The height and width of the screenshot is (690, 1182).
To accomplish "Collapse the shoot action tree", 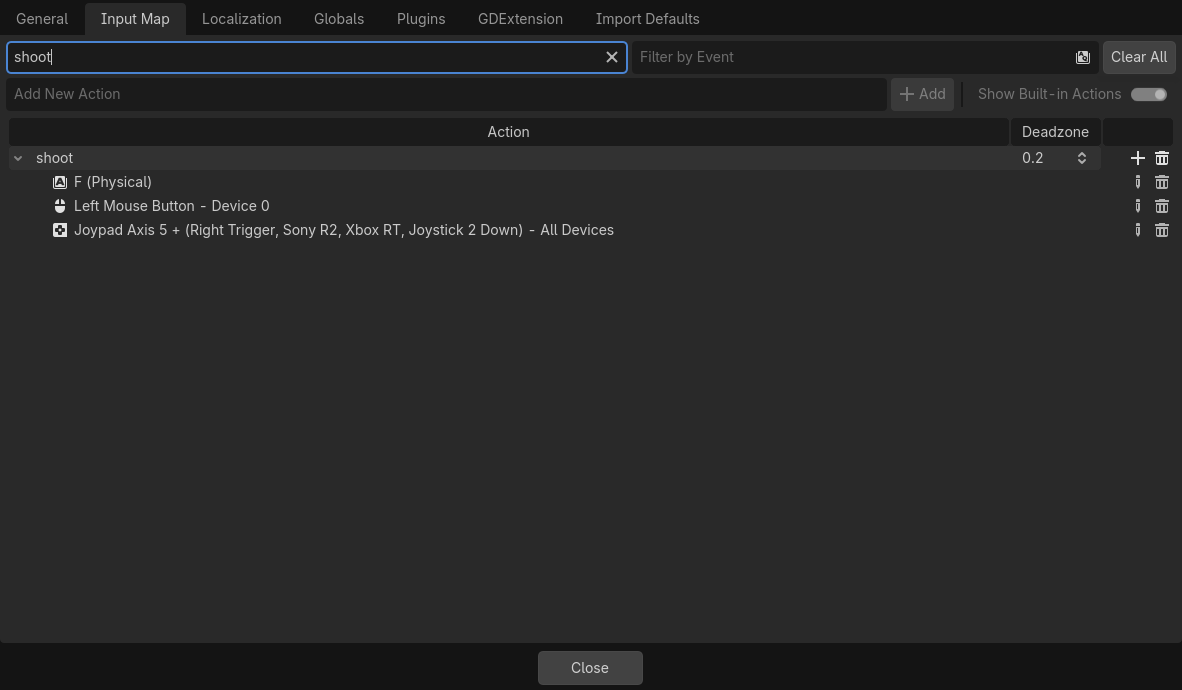I will click(x=18, y=158).
